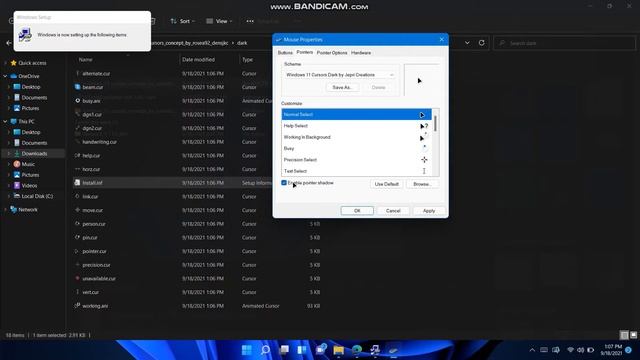This screenshot has width=640, height=360.
Task: Collapse This PC tree node
Action: 5,122
